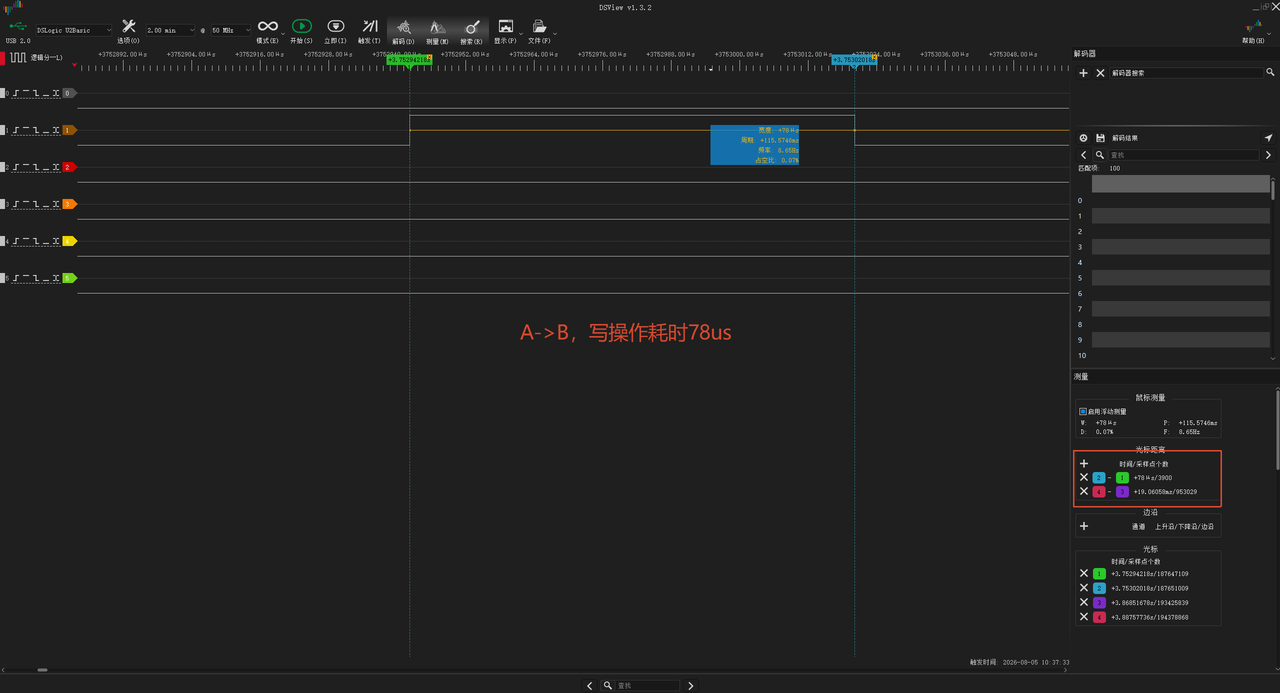Screen dimensions: 1280x693
Task: Save decode results with floppy icon
Action: coord(1101,138)
